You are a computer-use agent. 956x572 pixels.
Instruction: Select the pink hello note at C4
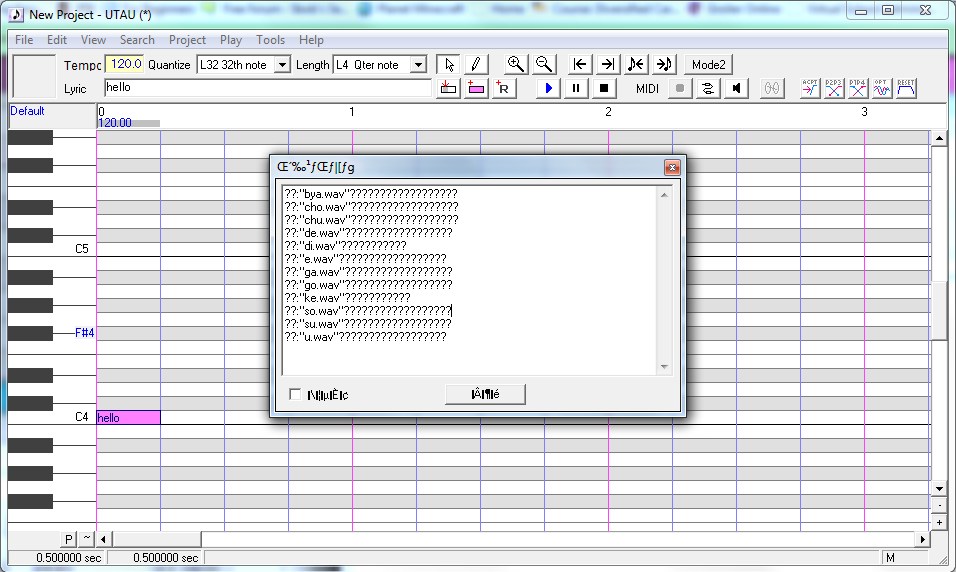129,418
